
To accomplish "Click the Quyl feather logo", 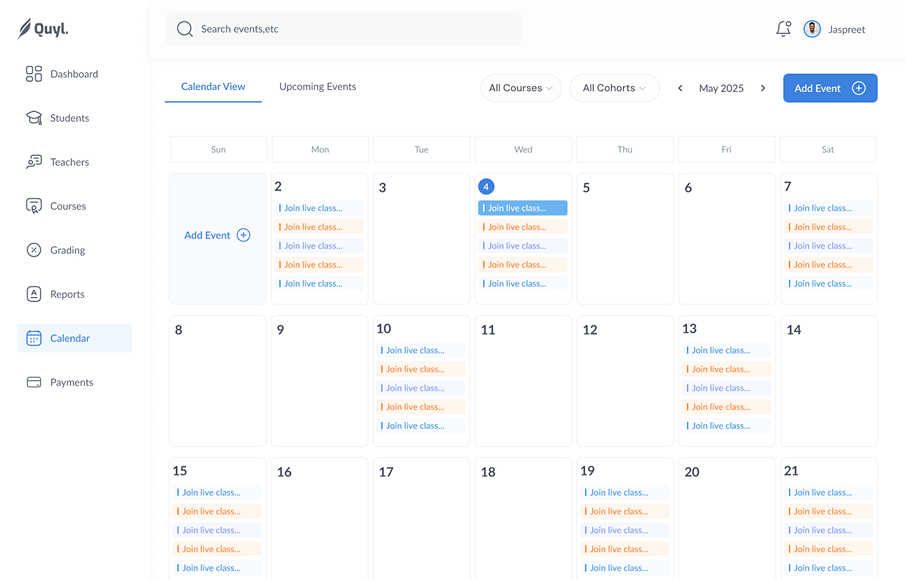I will (x=25, y=29).
